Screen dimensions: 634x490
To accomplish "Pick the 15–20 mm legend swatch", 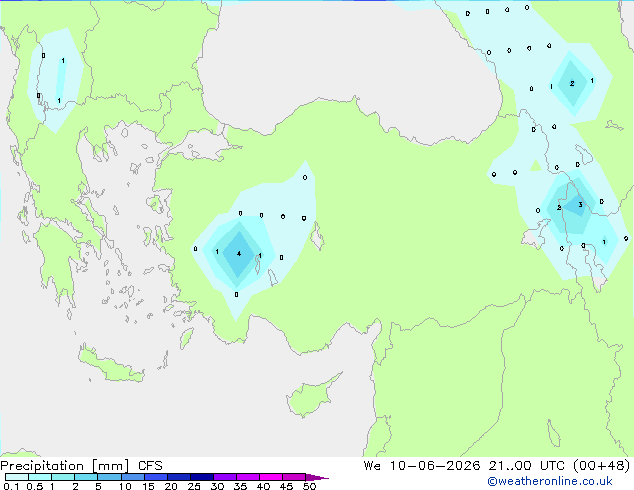I will click(155, 477).
